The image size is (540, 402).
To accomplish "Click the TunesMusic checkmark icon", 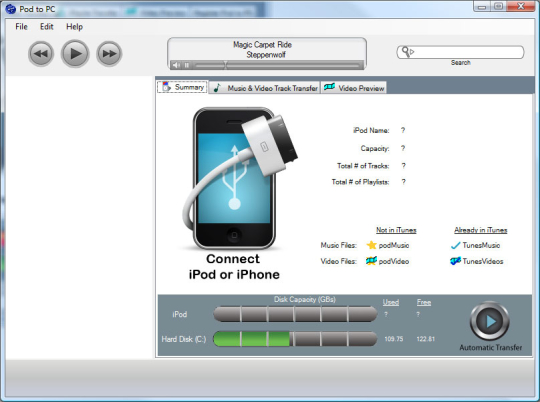I will click(x=455, y=245).
